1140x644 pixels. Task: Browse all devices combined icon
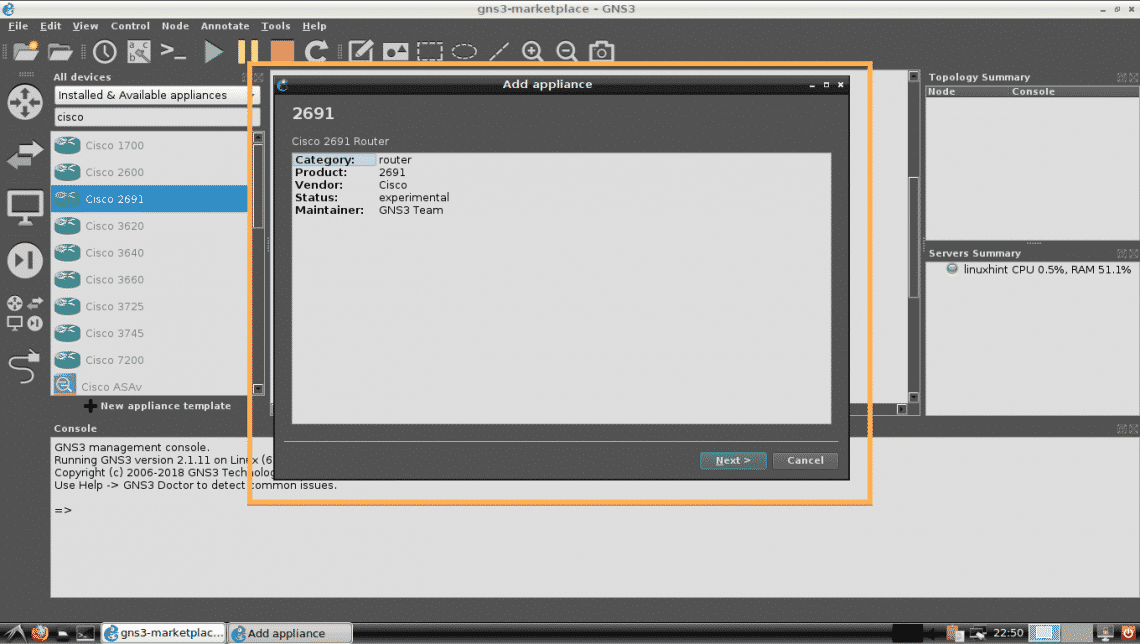coord(25,313)
